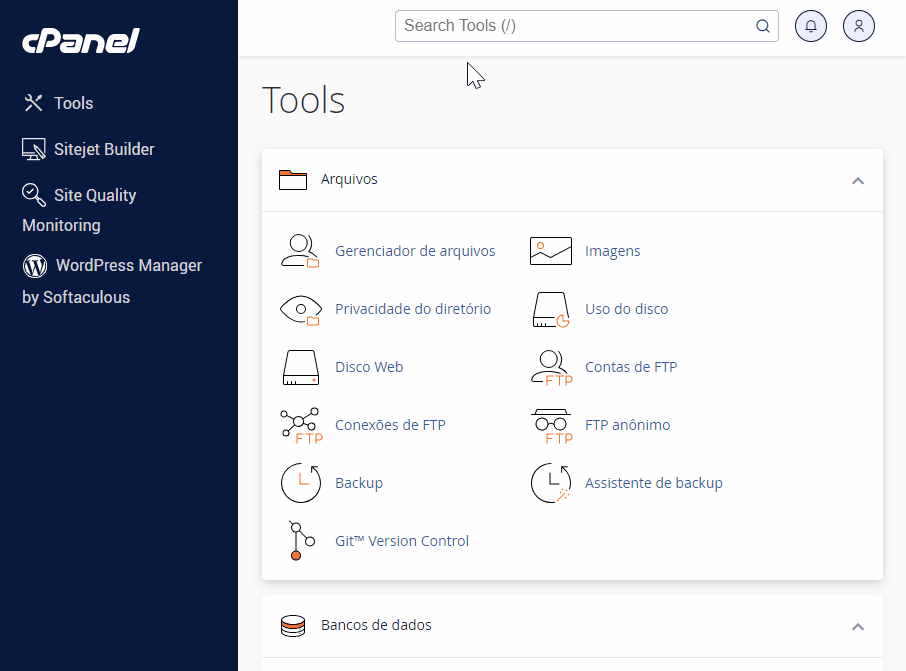The height and width of the screenshot is (671, 906).
Task: Click the Gerenciador de arquivos icon
Action: pos(300,251)
